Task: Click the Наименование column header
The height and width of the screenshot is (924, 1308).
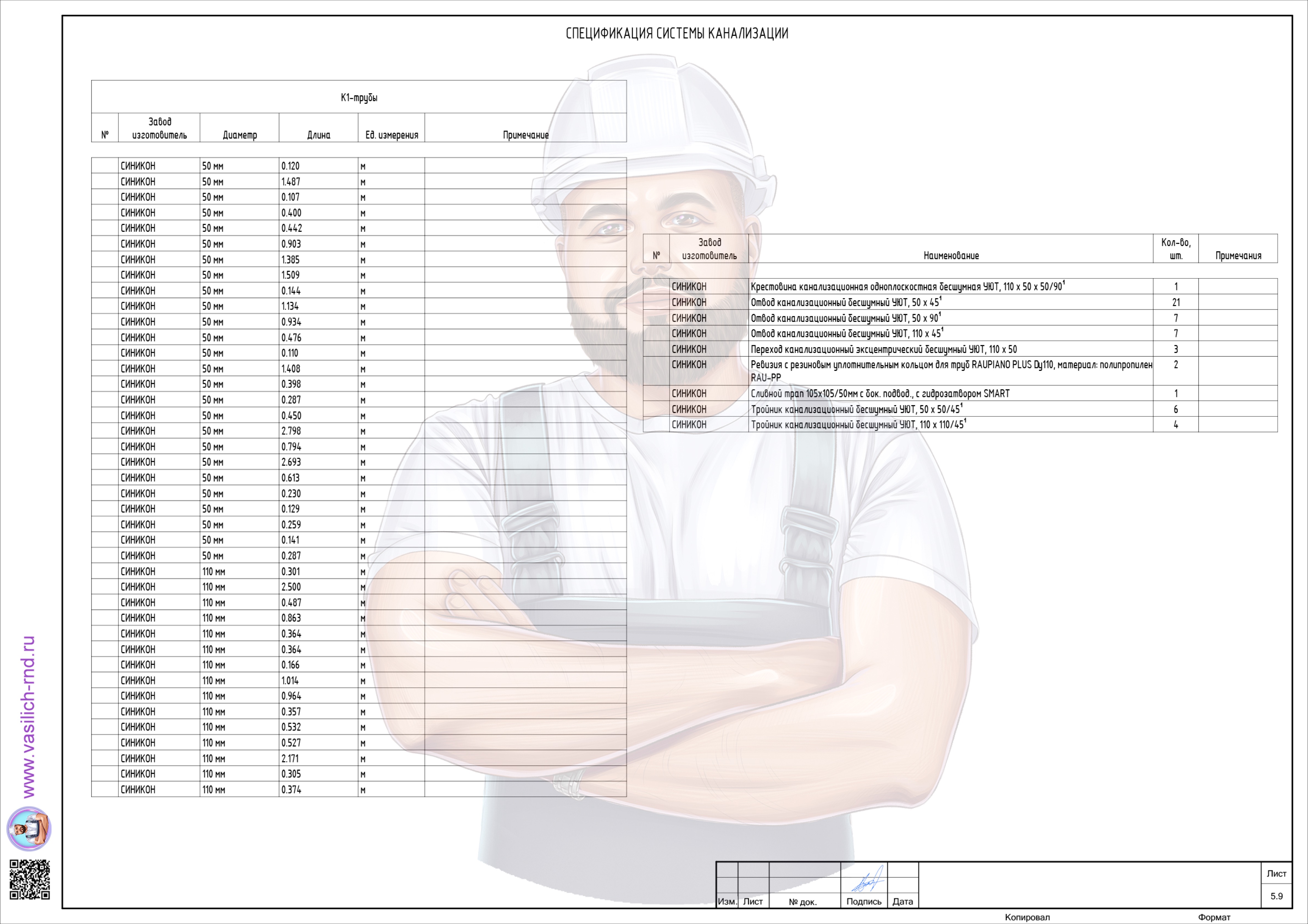Action: click(951, 256)
